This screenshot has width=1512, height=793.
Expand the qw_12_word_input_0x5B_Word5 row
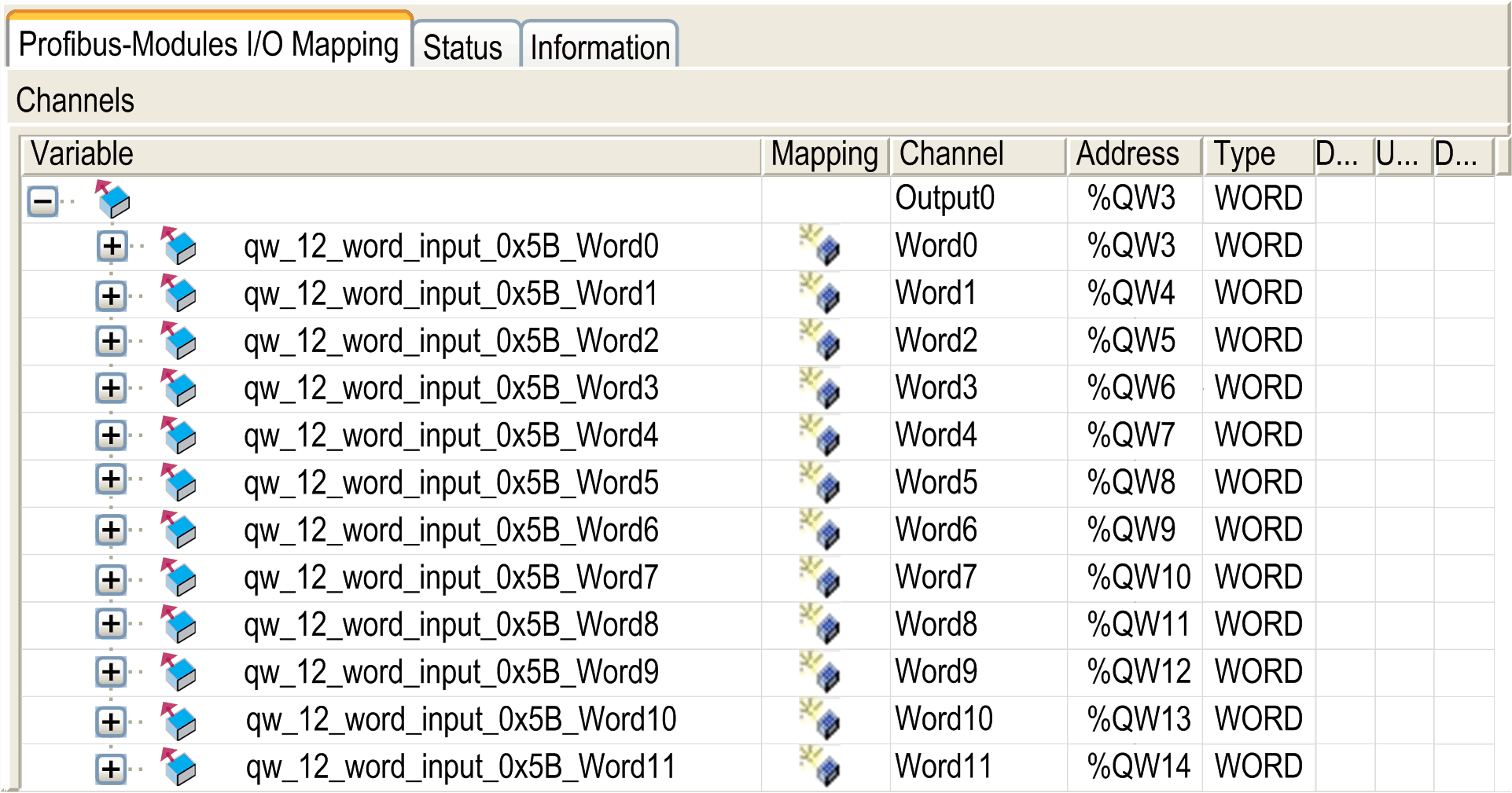coord(112,479)
